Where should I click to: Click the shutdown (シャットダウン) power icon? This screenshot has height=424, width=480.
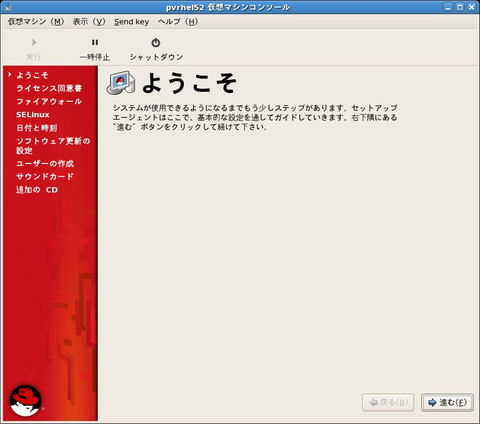(156, 43)
